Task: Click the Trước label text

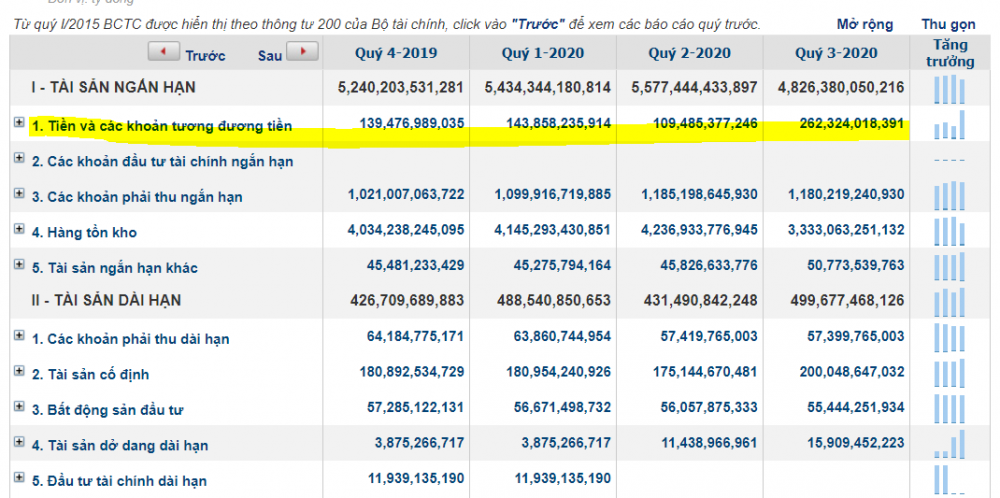Action: point(205,55)
